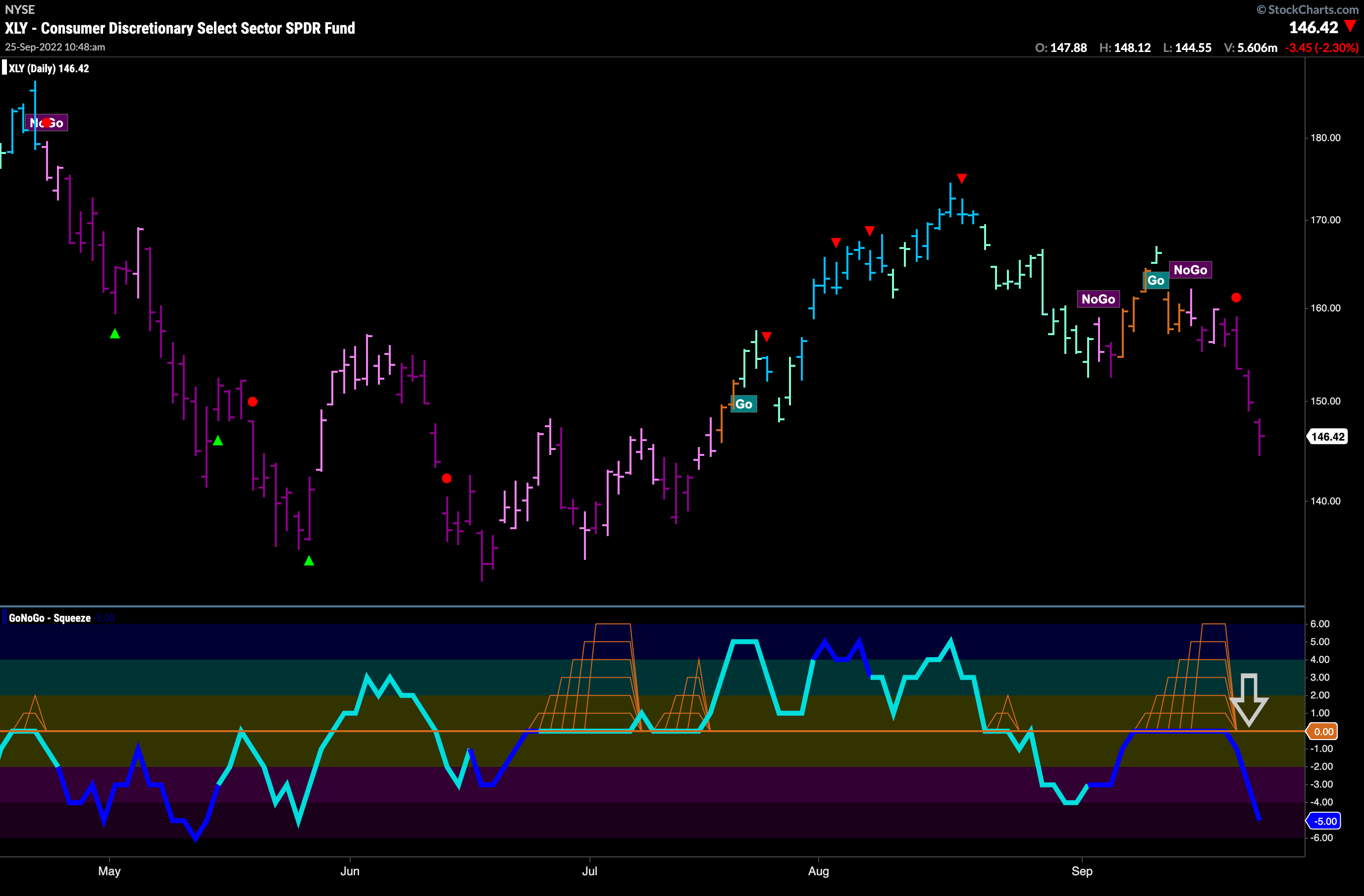Click the -3.45 (-2.30%) change value
Image resolution: width=1364 pixels, height=896 pixels.
coord(1321,48)
